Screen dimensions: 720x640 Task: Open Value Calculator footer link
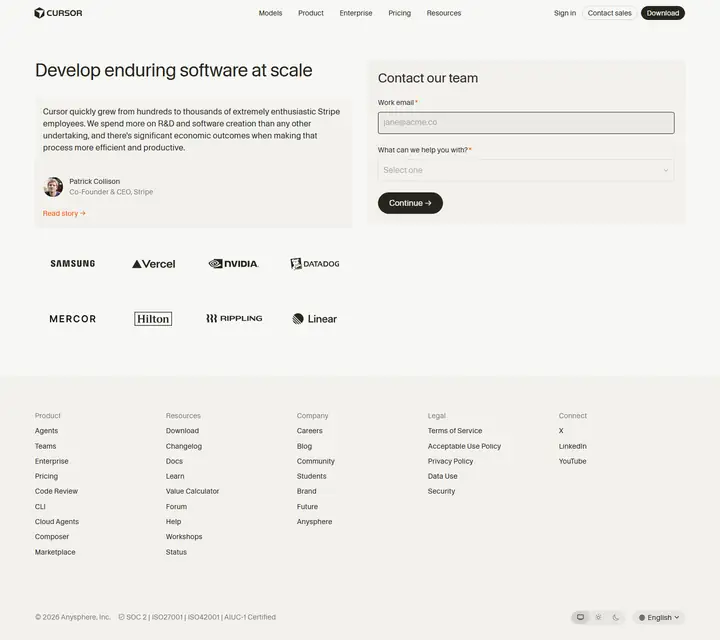pos(192,491)
